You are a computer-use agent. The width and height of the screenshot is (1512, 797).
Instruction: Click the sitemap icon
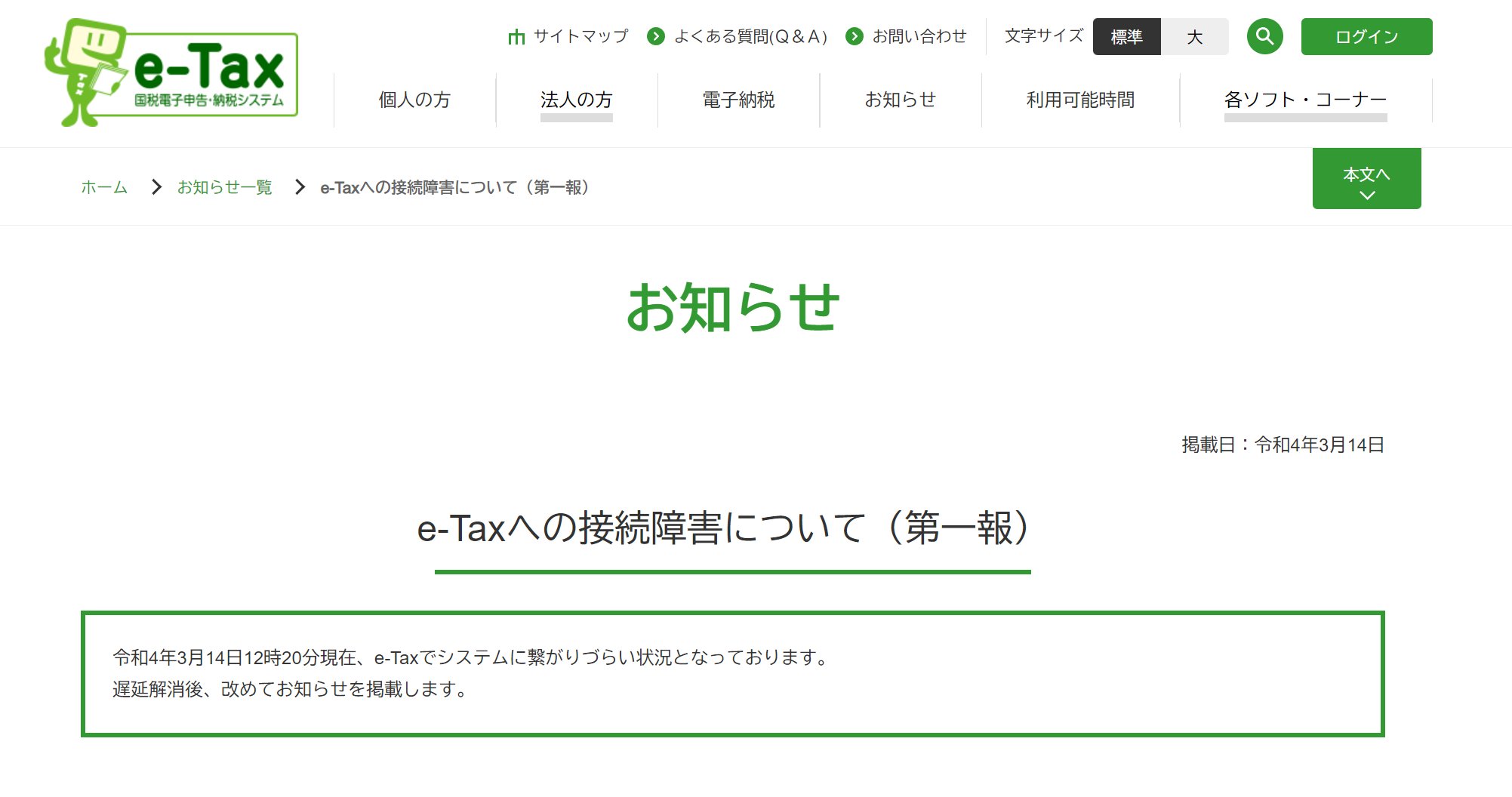pos(516,36)
